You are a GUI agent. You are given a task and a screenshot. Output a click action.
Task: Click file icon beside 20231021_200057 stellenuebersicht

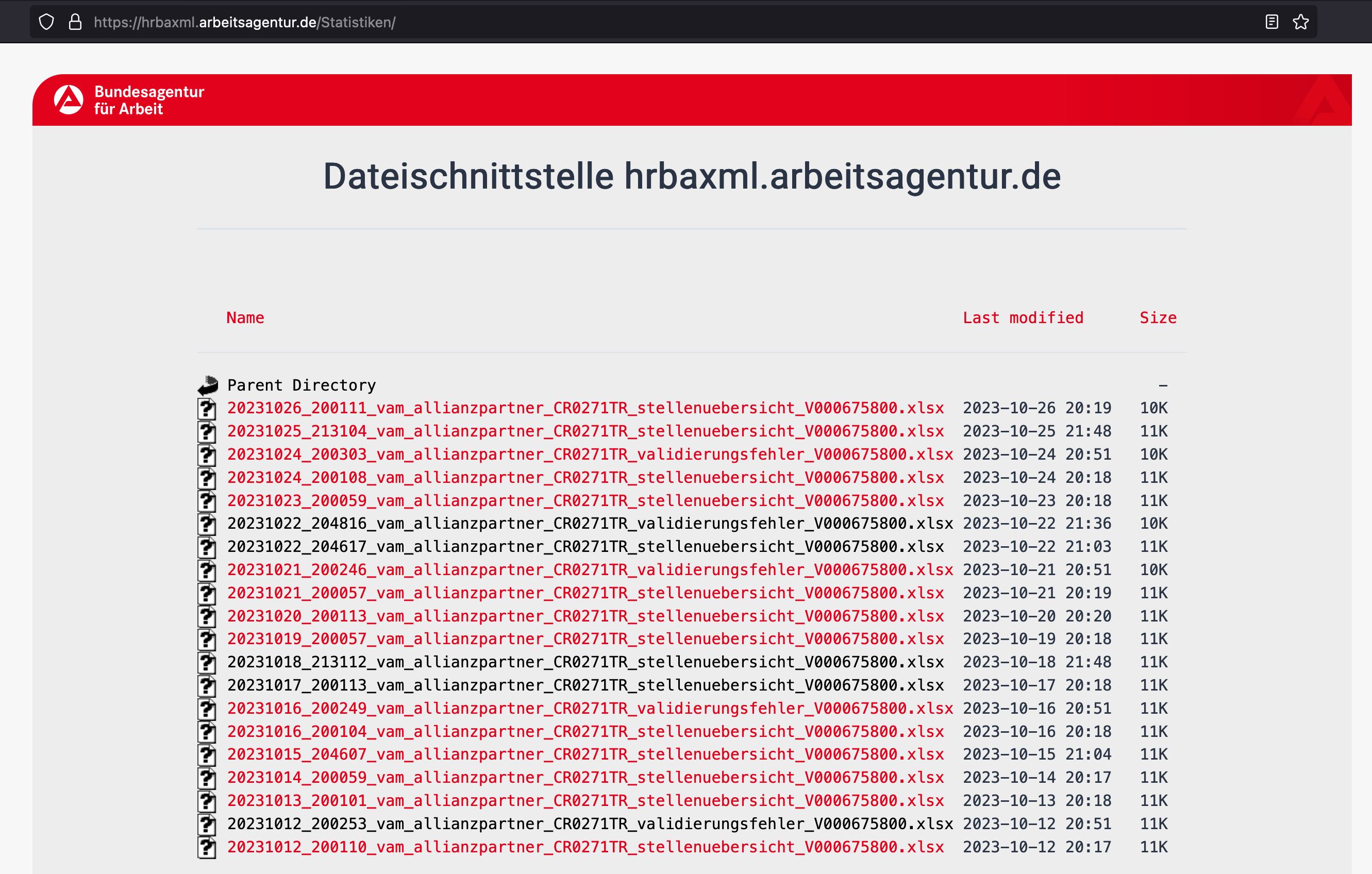coord(207,594)
